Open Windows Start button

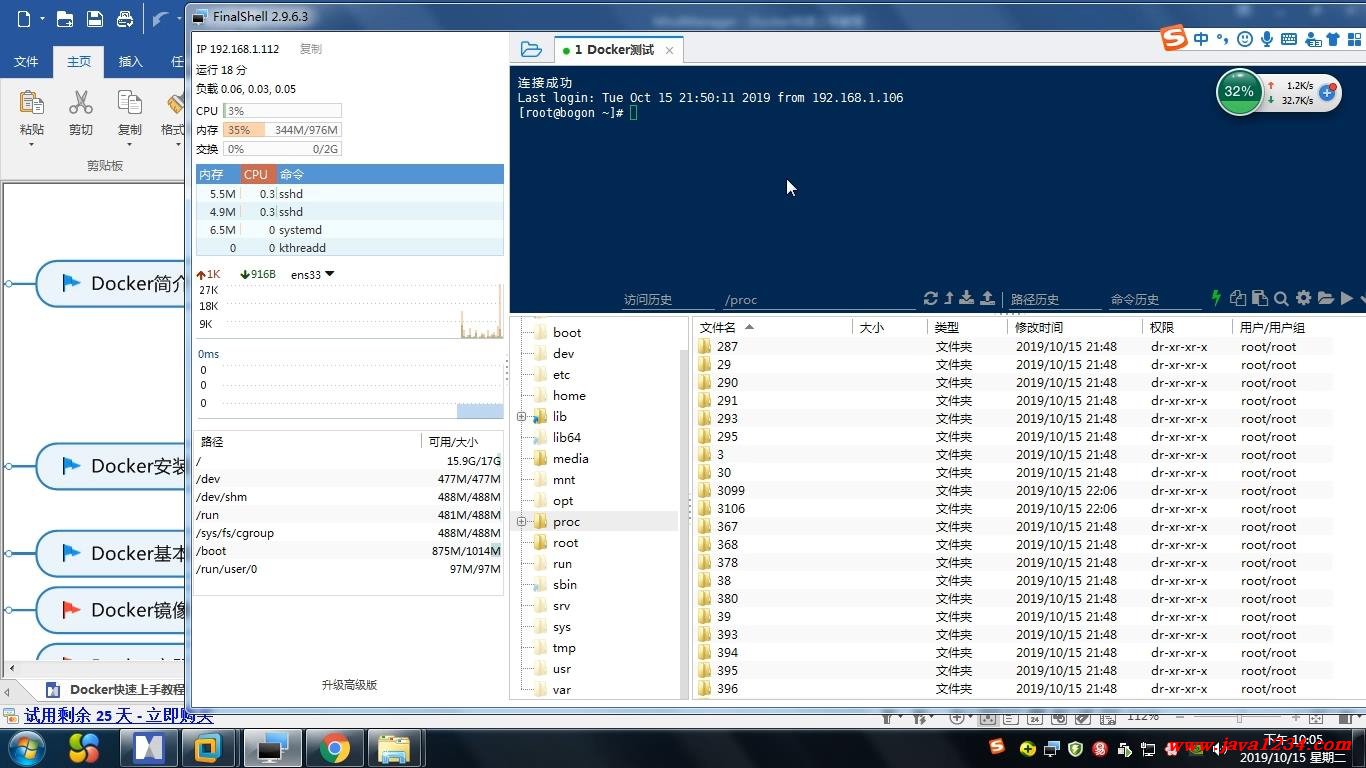(x=26, y=748)
